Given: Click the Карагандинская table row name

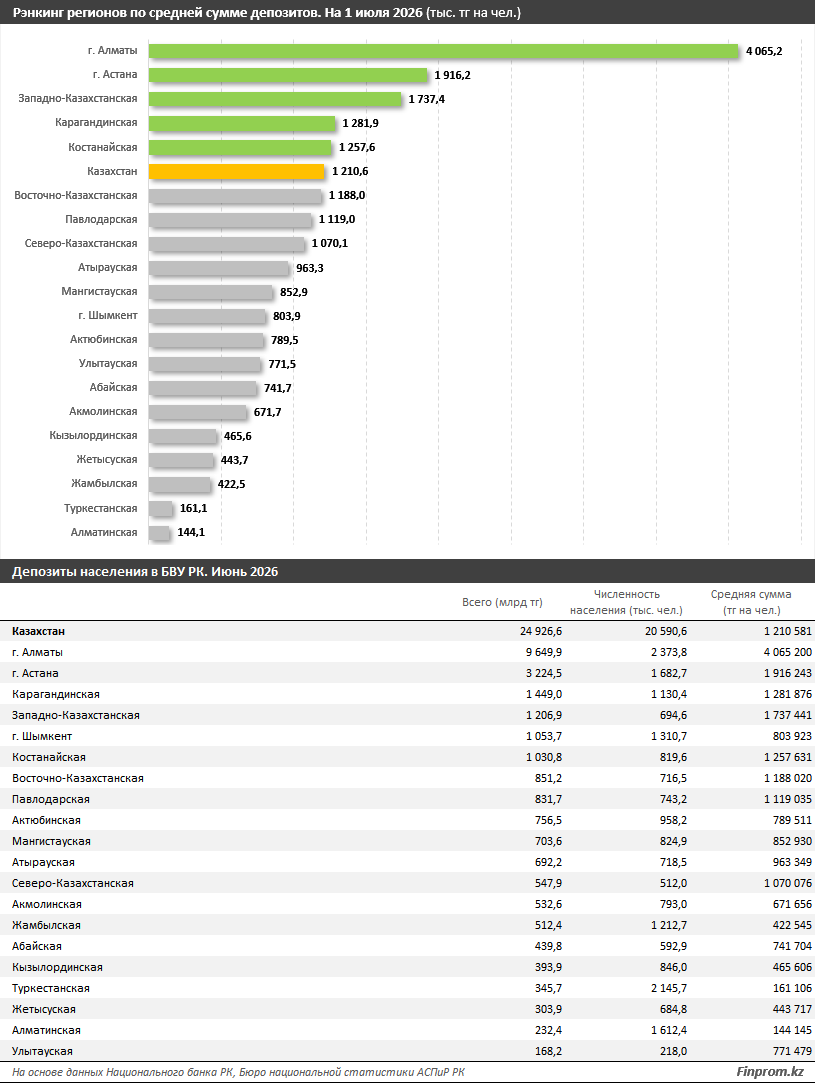Looking at the screenshot, I should [x=56, y=694].
